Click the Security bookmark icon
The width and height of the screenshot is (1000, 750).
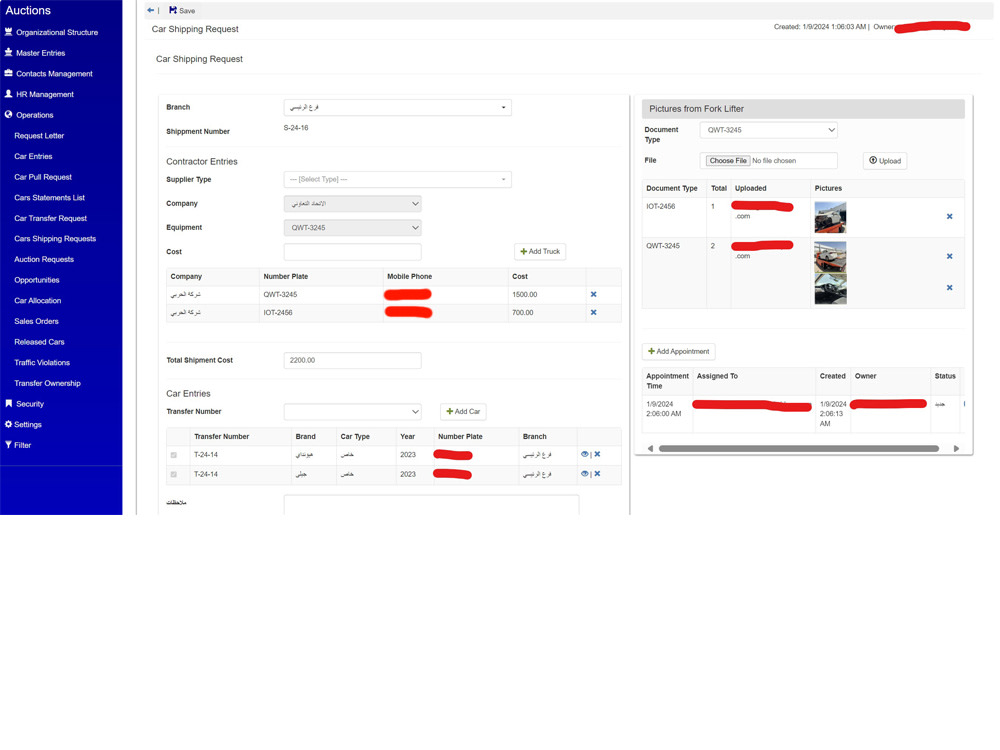[x=8, y=404]
